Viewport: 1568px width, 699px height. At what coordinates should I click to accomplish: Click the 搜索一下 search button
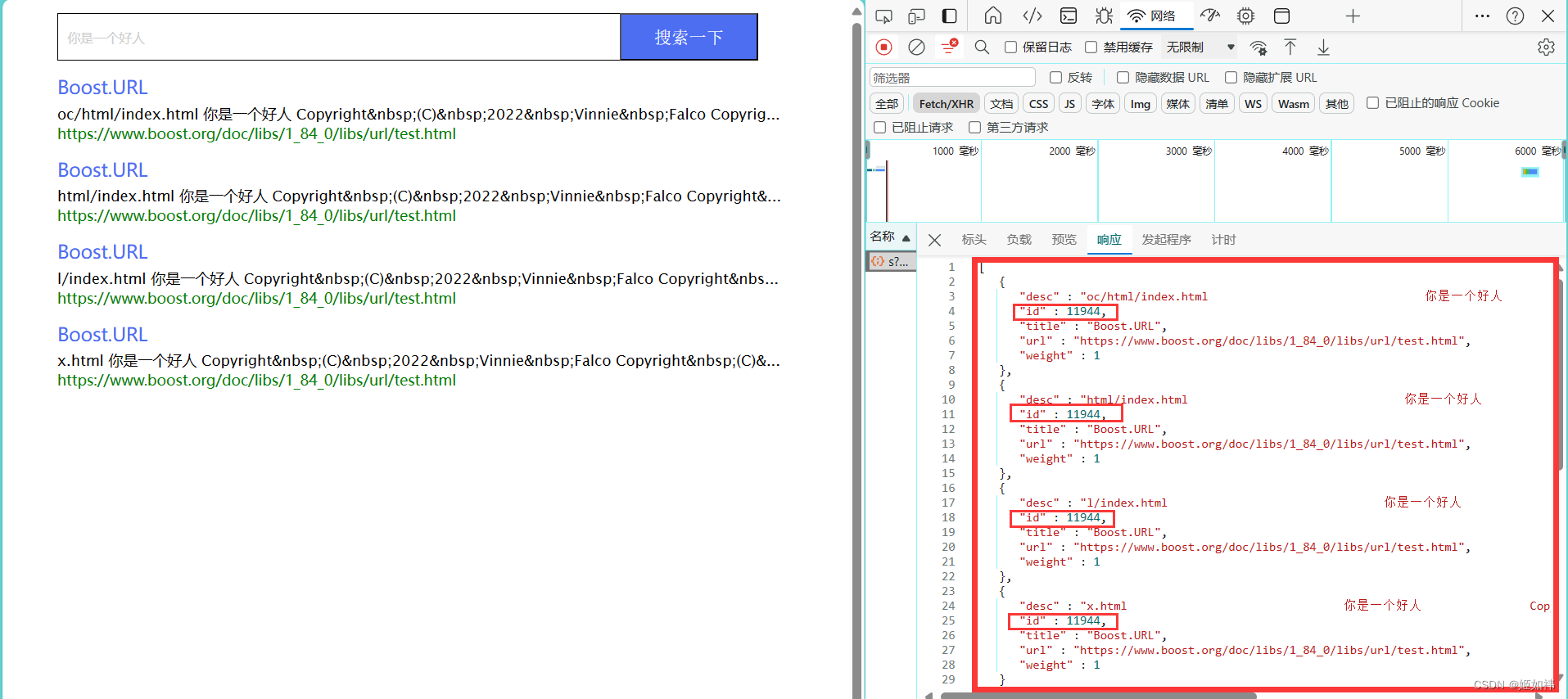point(689,37)
